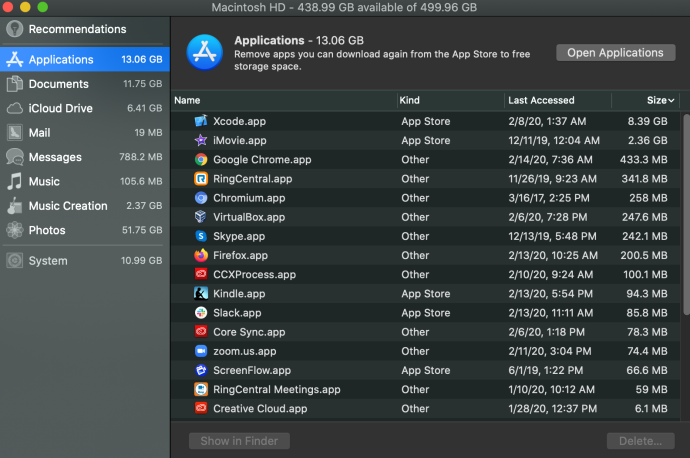Viewport: 690px width, 458px height.
Task: Select the Firefox.app name text
Action: tap(240, 256)
